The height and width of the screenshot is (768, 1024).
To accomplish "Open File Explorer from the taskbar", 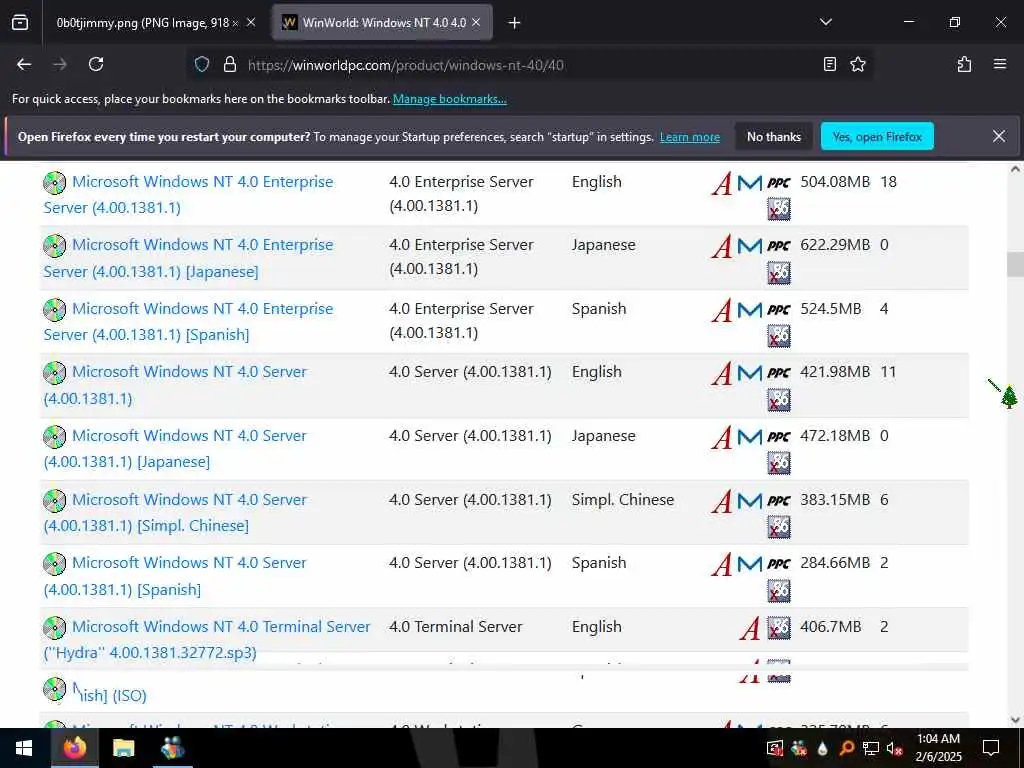I will [x=123, y=748].
